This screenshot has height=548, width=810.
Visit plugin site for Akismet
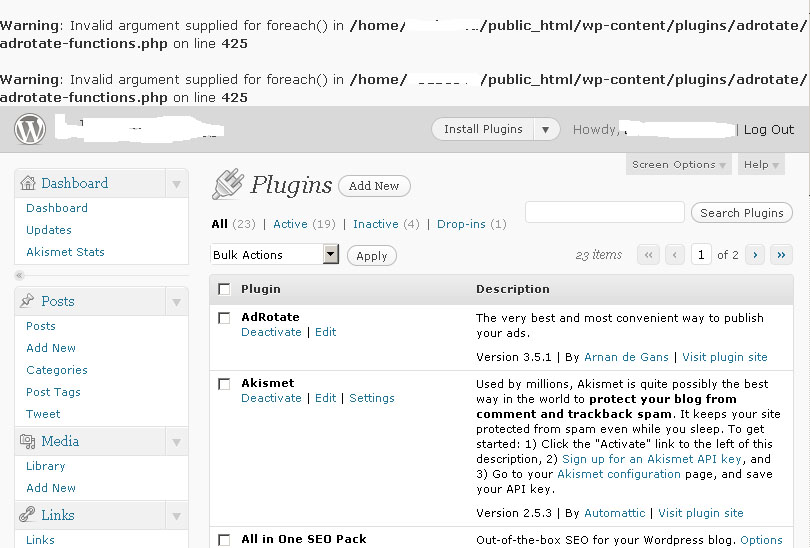(700, 513)
